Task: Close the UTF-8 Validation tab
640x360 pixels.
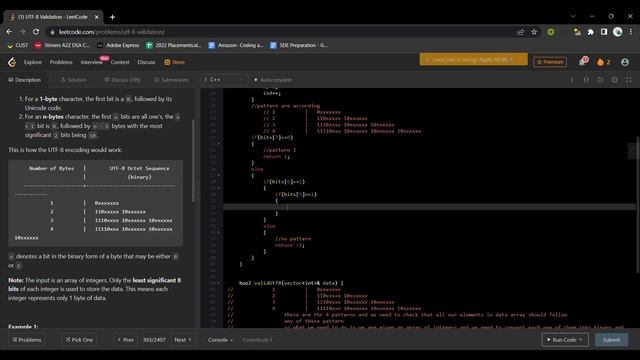Action: click(x=96, y=17)
